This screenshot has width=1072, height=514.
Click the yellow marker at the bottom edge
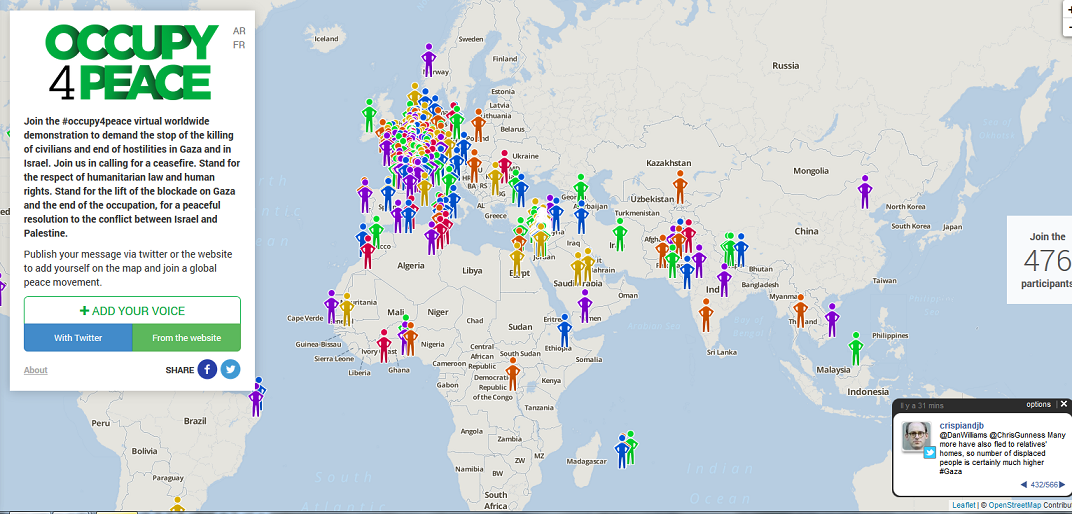[177, 505]
